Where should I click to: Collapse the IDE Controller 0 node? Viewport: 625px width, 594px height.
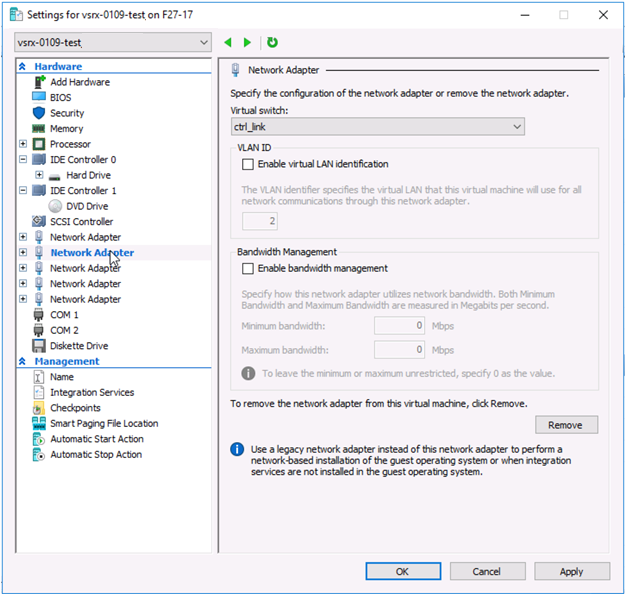[x=23, y=159]
